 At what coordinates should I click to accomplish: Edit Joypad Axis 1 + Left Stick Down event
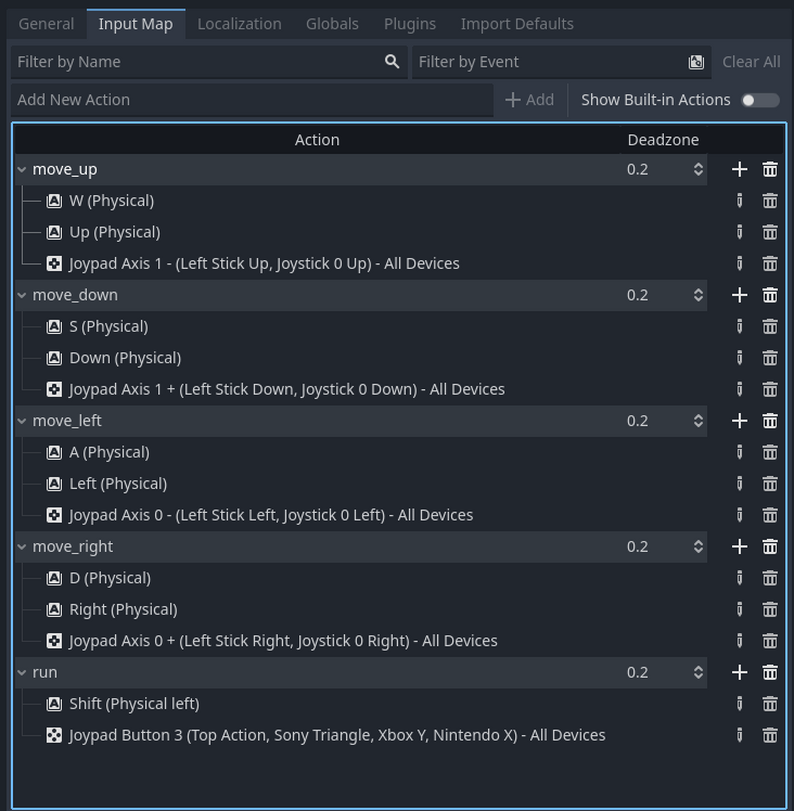[740, 389]
